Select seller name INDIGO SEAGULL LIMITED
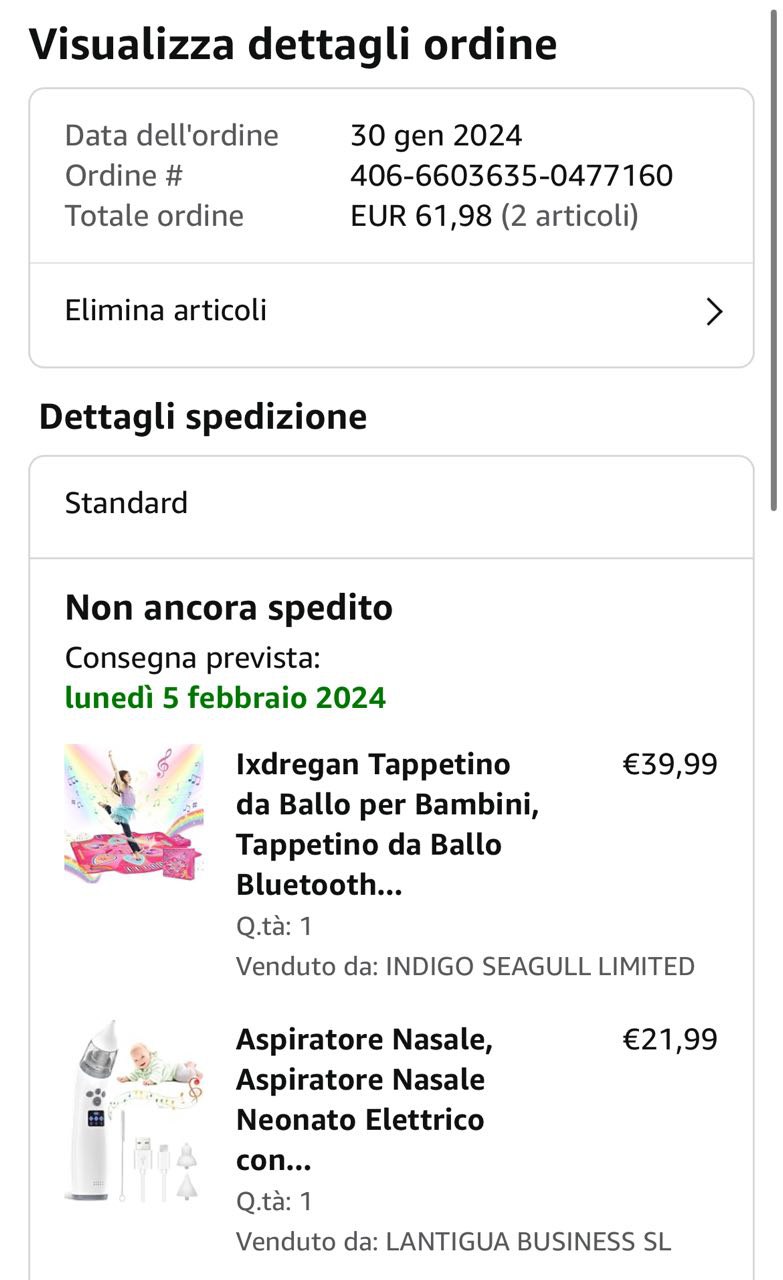The width and height of the screenshot is (783, 1280). (540, 967)
